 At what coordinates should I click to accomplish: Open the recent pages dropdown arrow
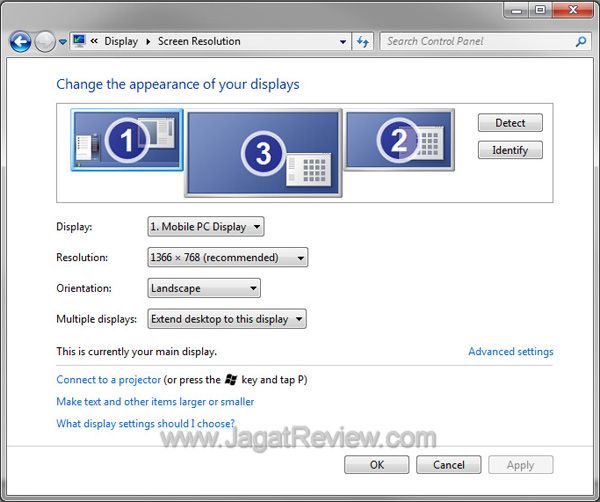coord(63,42)
